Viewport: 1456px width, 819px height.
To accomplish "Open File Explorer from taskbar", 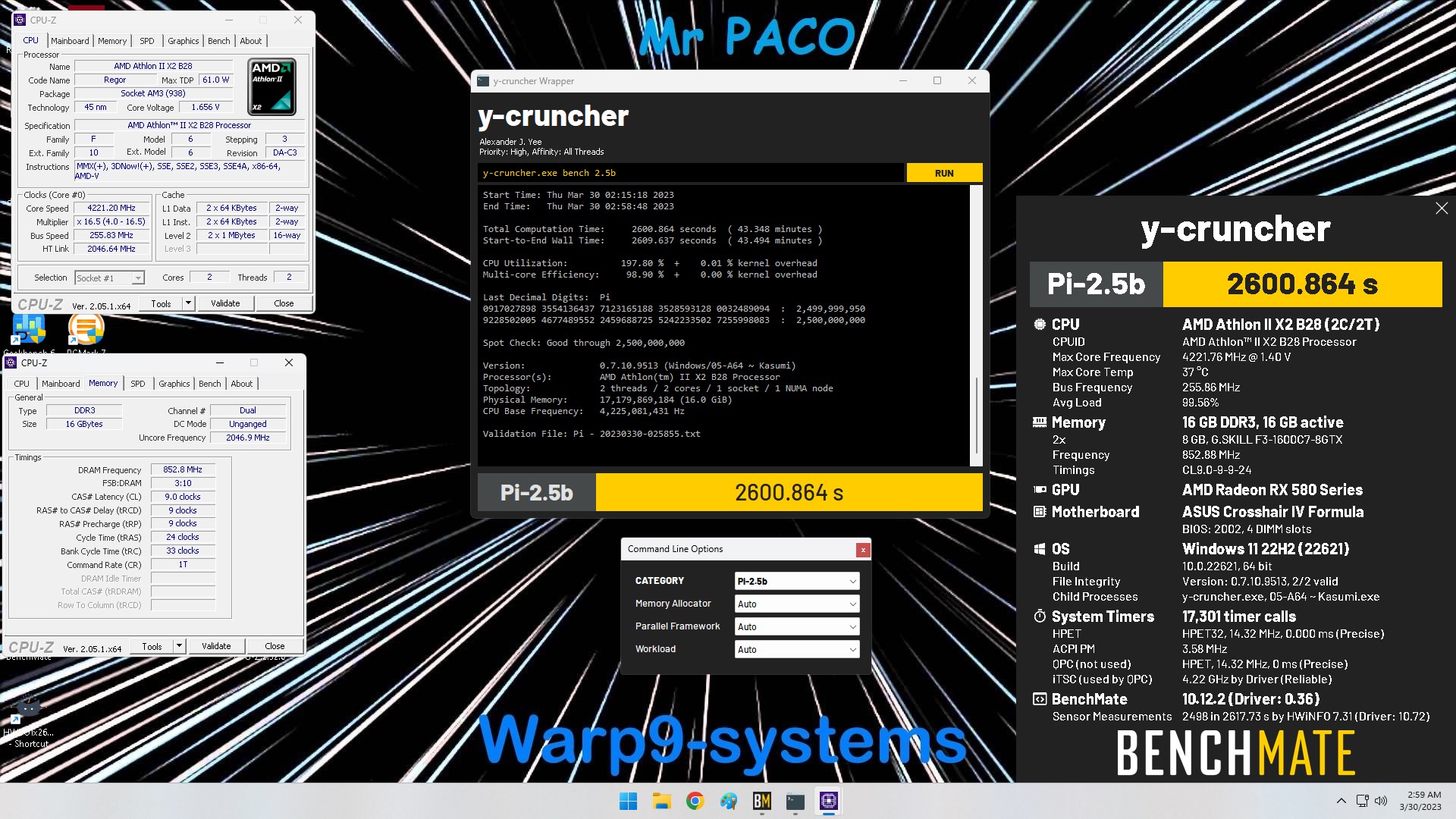I will tap(662, 801).
